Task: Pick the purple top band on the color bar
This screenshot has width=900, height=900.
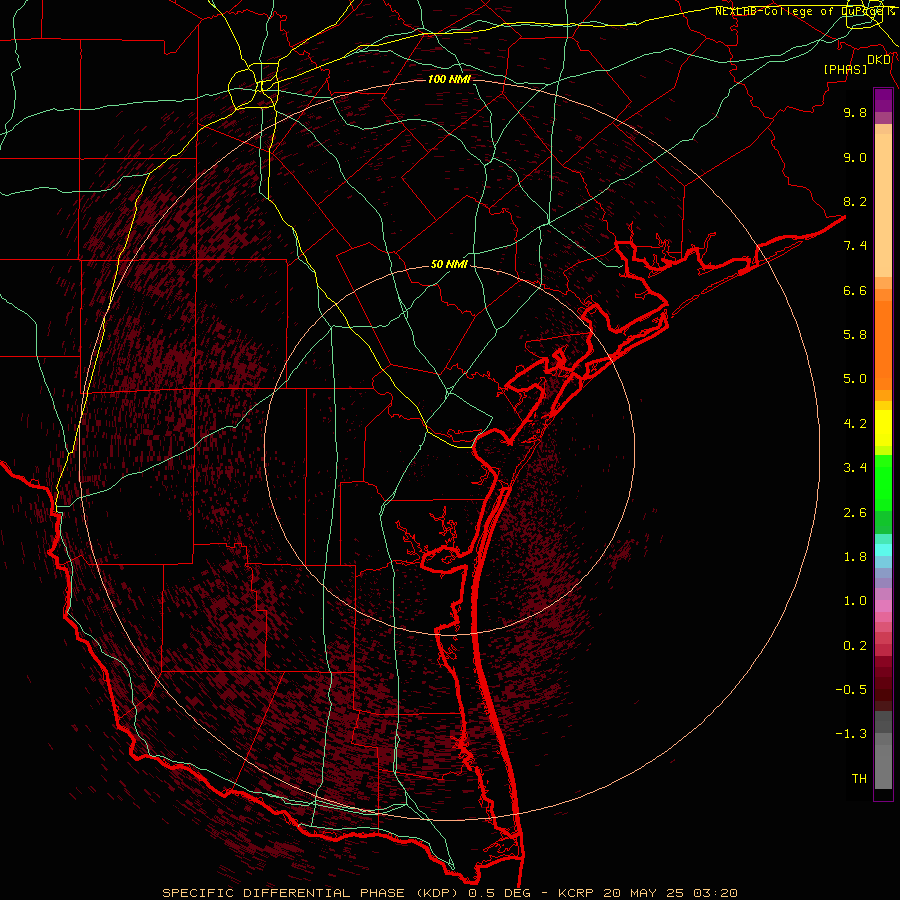Action: 883,100
